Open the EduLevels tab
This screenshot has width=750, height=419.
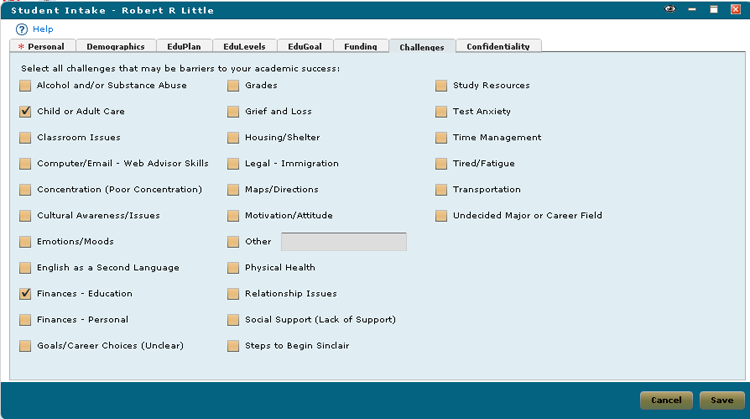pos(244,46)
